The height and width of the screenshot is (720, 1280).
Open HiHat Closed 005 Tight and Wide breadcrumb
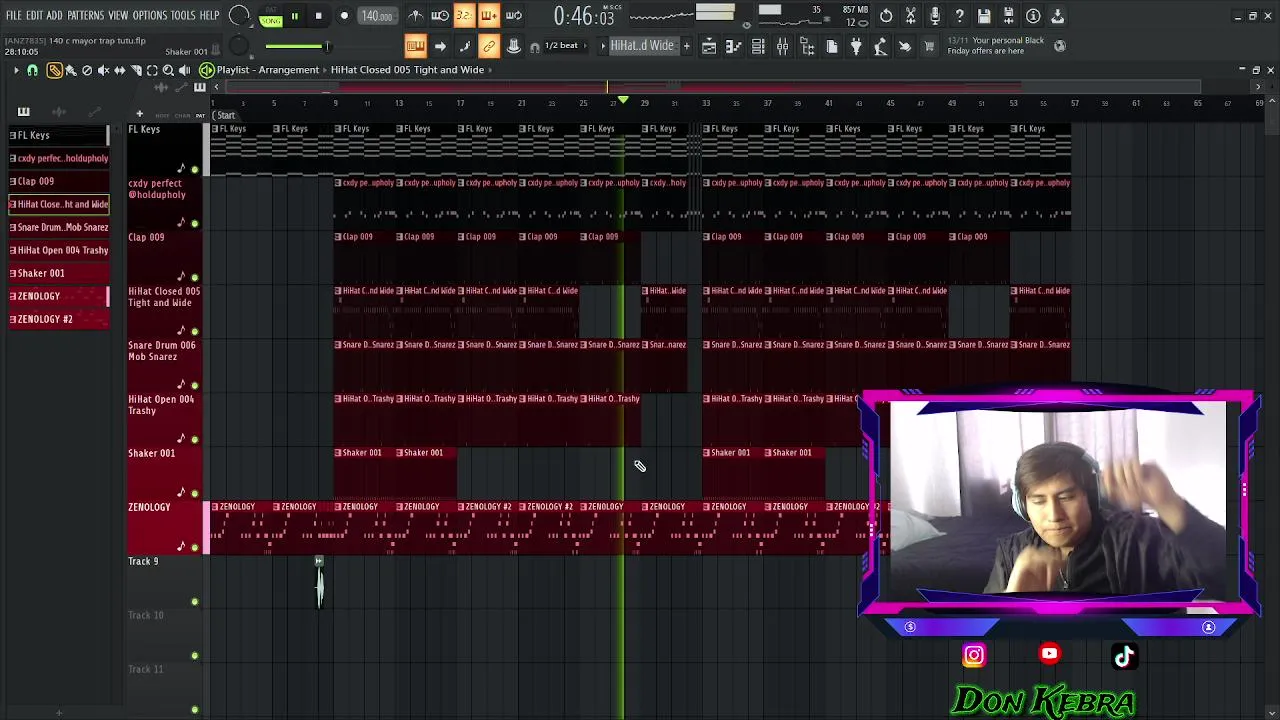pyautogui.click(x=407, y=70)
